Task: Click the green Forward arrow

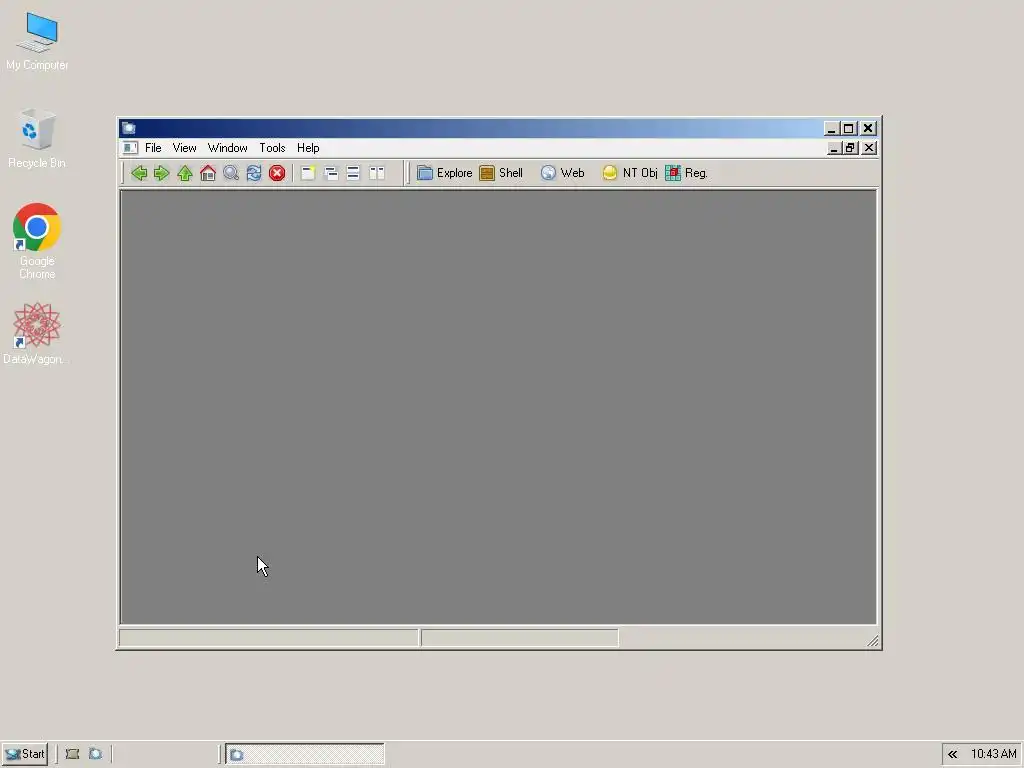Action: point(161,173)
